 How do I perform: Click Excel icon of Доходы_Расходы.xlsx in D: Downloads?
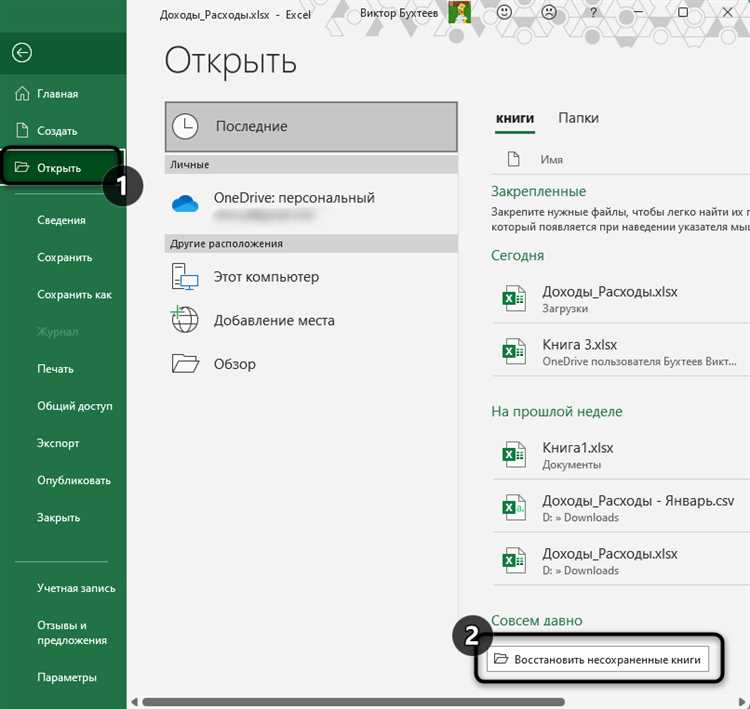point(514,560)
